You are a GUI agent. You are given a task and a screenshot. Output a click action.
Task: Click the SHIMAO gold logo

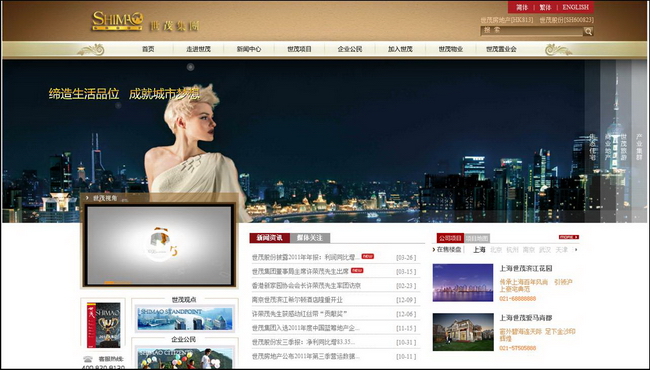click(118, 21)
